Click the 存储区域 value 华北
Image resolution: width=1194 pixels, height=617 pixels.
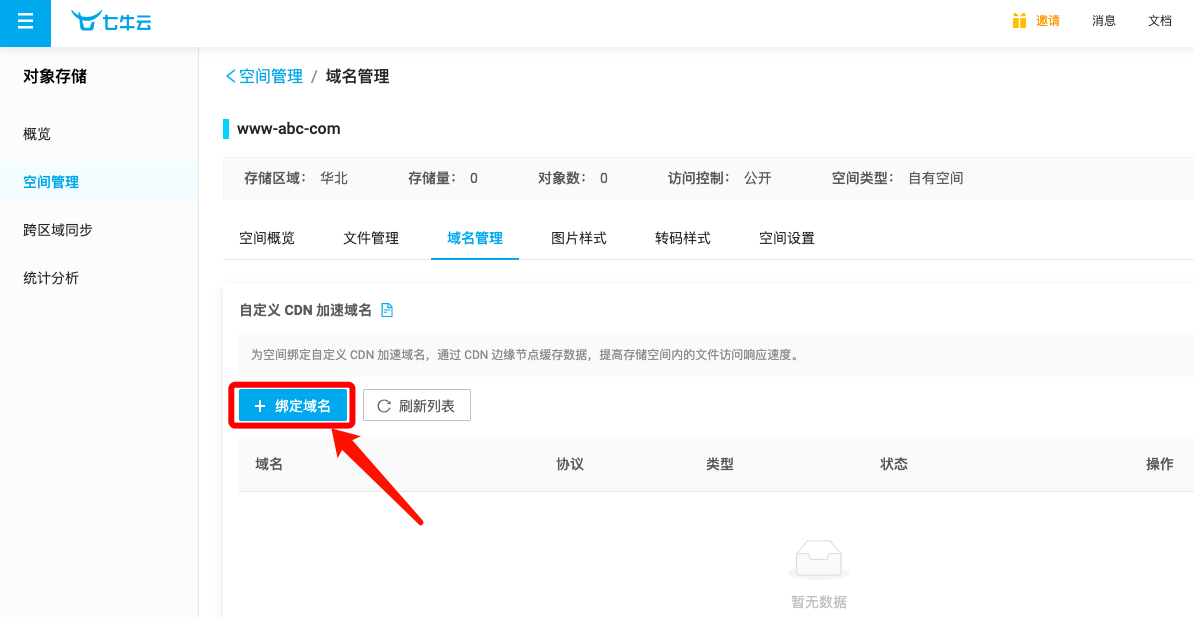pyautogui.click(x=334, y=178)
